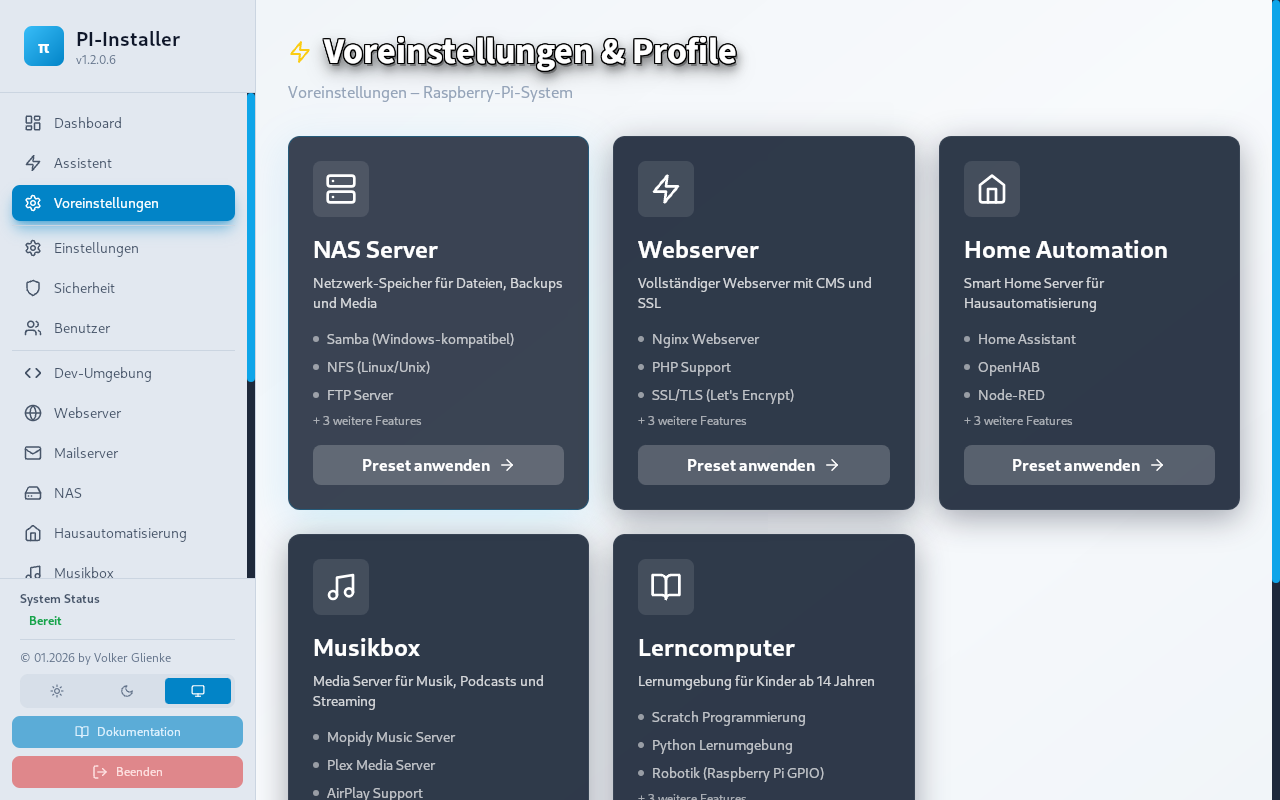Click 'Home Assistant' feature text
This screenshot has width=1280, height=800.
click(1027, 339)
